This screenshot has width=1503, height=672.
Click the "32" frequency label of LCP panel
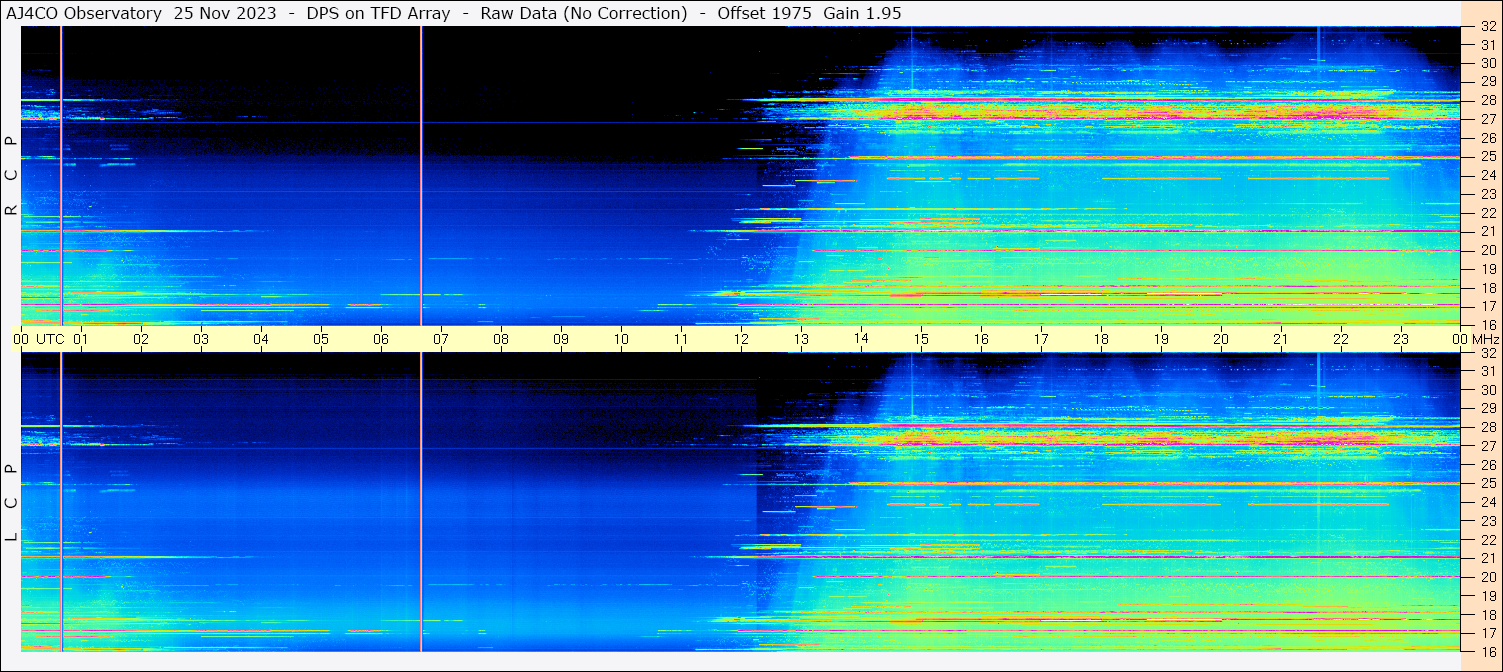pyautogui.click(x=1488, y=353)
